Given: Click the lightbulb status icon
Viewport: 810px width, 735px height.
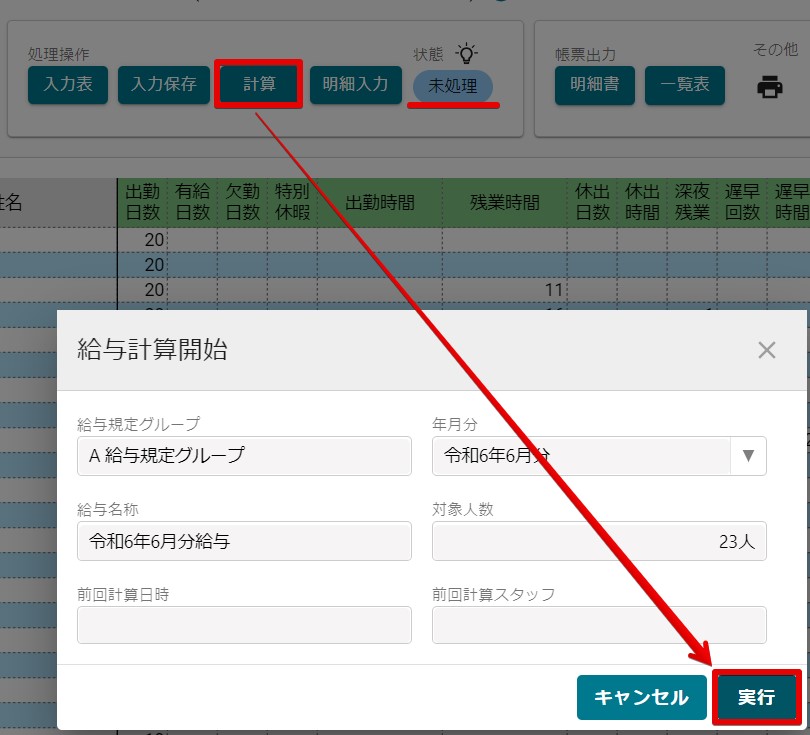Looking at the screenshot, I should click(466, 53).
